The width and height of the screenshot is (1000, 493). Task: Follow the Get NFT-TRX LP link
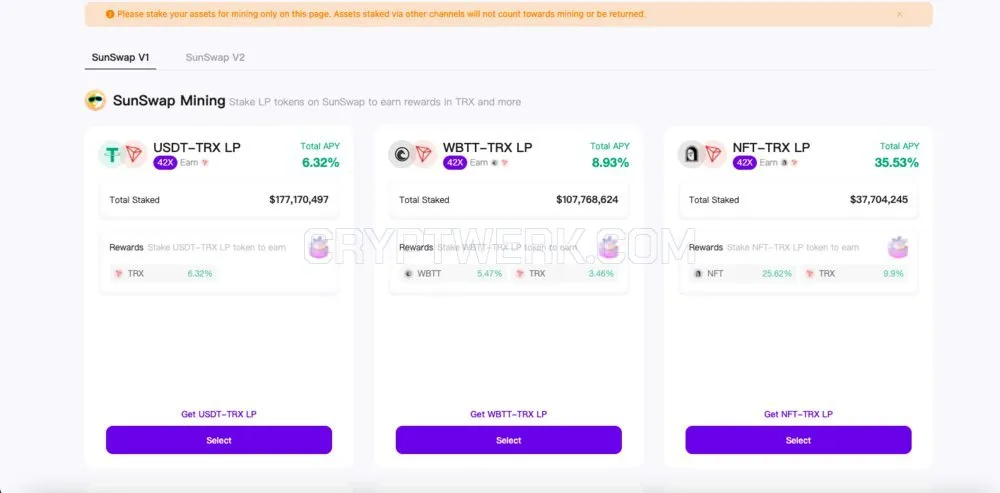tap(798, 414)
